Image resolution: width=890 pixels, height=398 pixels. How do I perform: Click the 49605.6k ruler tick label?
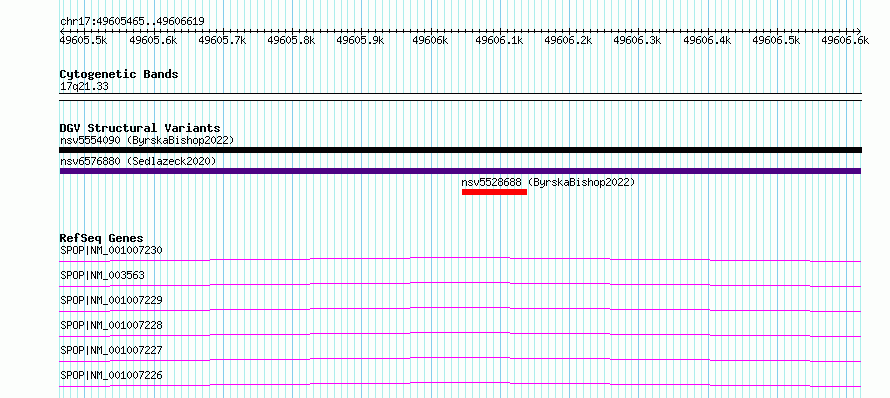[153, 40]
